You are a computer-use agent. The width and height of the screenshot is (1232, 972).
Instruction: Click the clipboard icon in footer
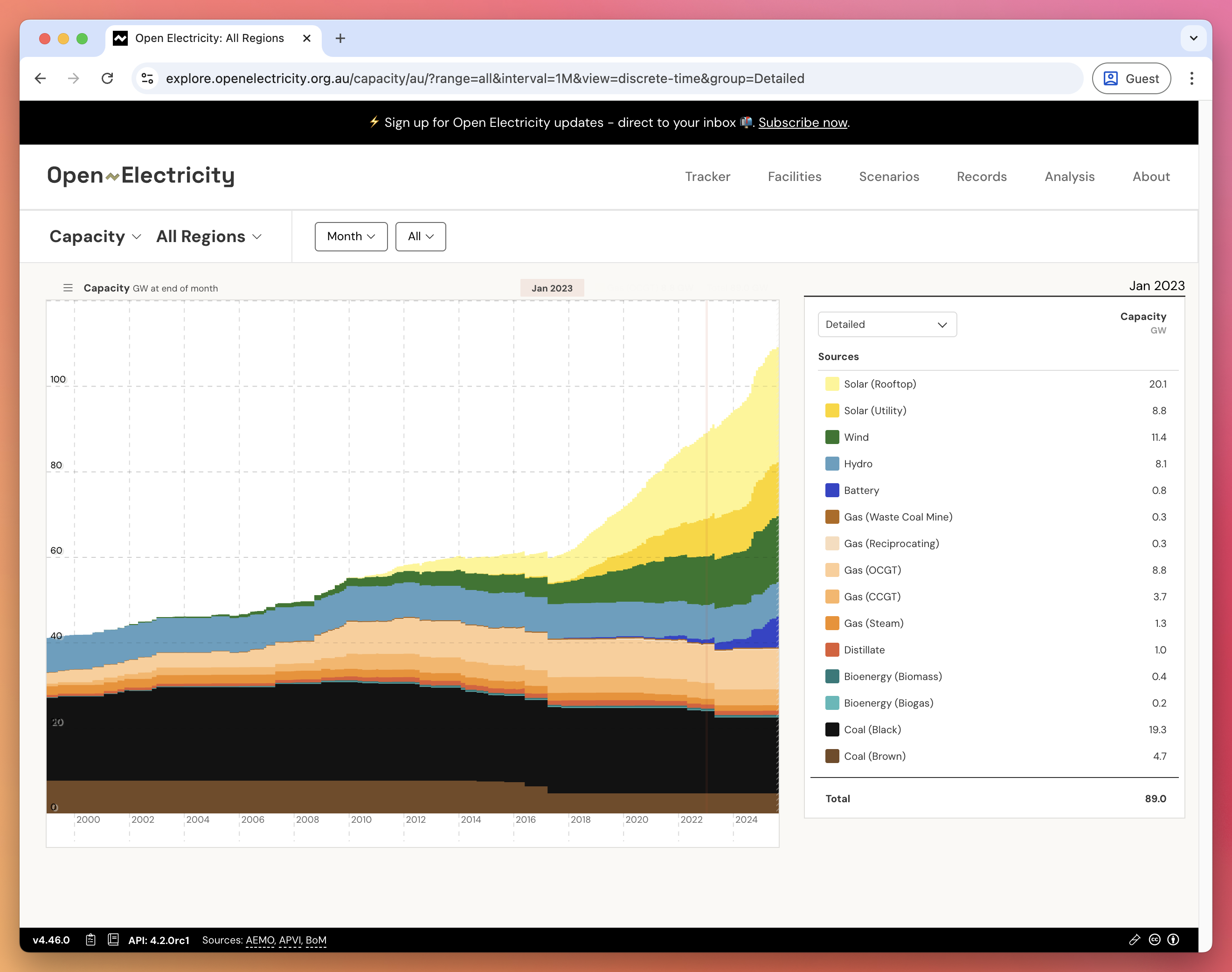coord(90,939)
